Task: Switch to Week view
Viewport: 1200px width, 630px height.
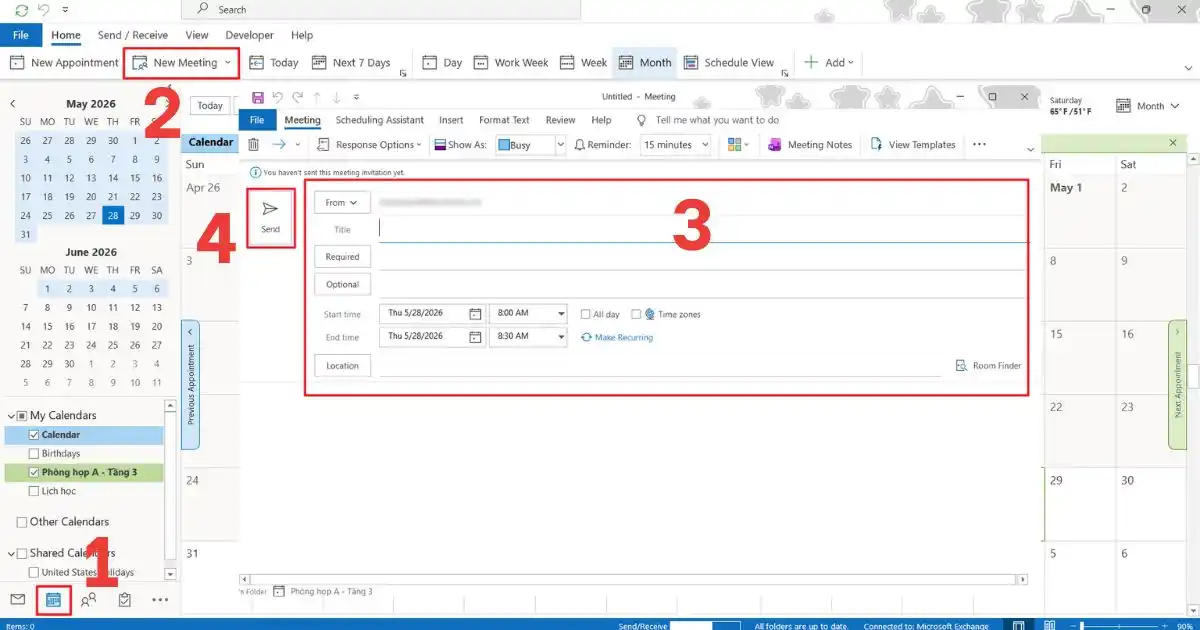Action: click(x=583, y=62)
